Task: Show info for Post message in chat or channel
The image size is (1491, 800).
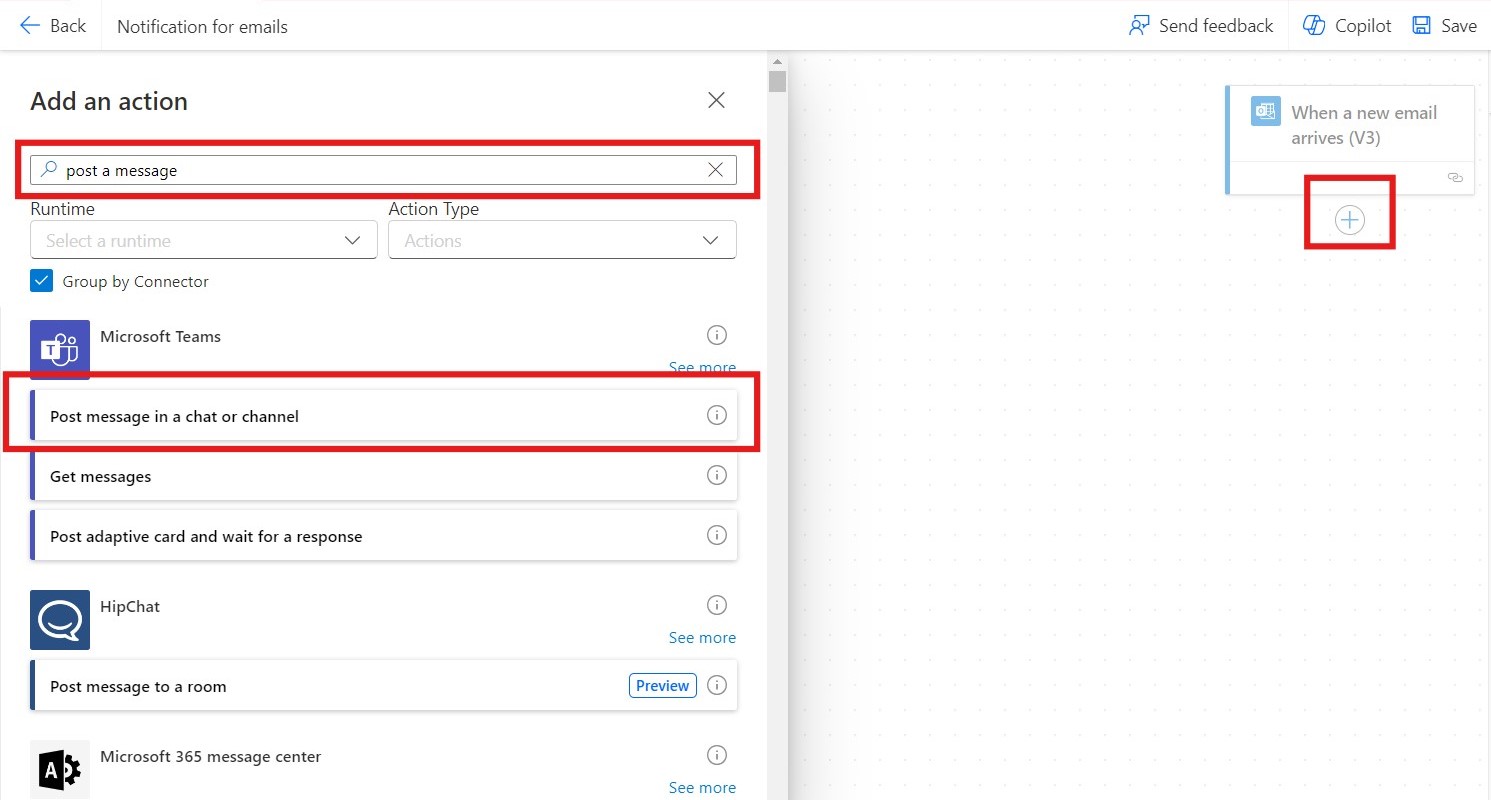Action: tap(717, 415)
